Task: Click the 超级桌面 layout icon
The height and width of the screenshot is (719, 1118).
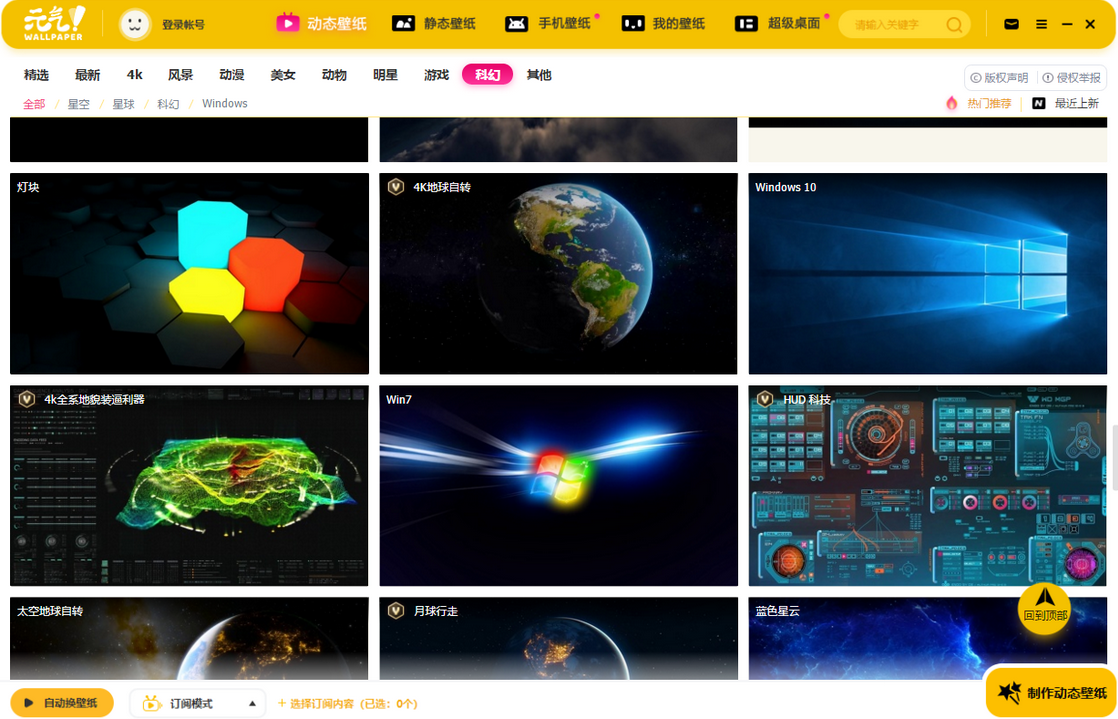Action: (746, 24)
